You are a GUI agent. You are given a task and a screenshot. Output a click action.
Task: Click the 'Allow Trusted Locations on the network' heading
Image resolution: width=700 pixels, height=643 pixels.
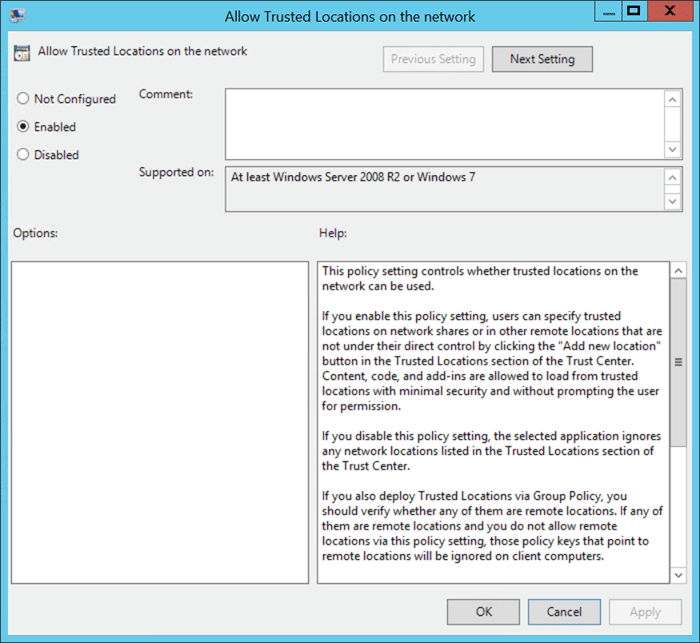coord(142,51)
